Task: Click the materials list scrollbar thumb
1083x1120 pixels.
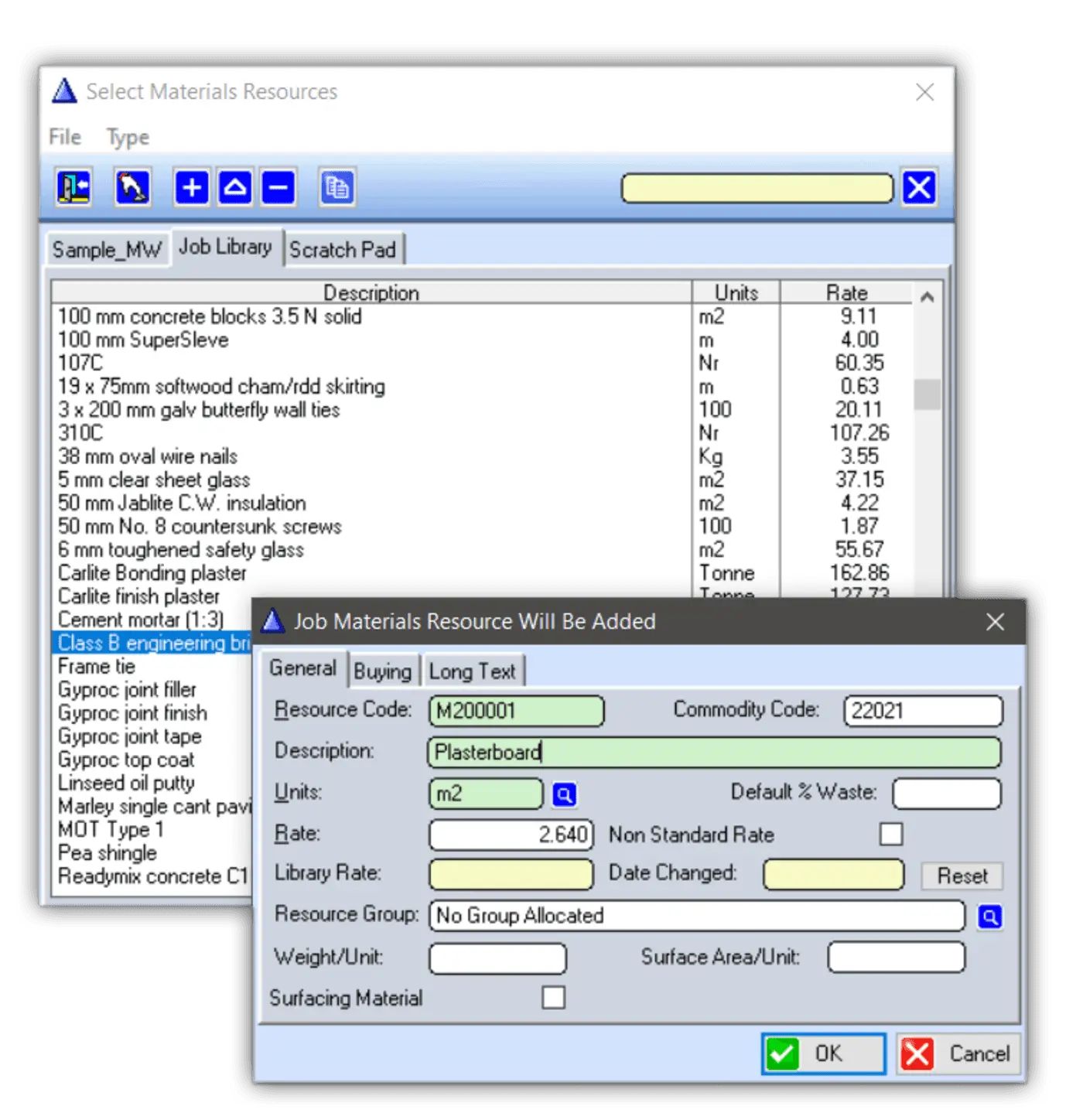Action: tap(927, 394)
